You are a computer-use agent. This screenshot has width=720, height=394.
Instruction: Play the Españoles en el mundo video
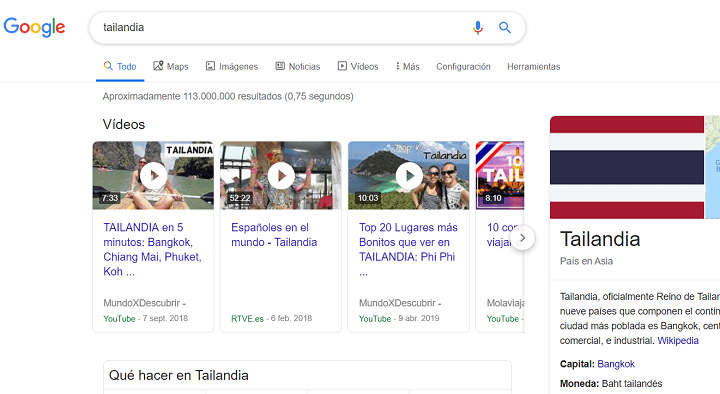(x=281, y=175)
